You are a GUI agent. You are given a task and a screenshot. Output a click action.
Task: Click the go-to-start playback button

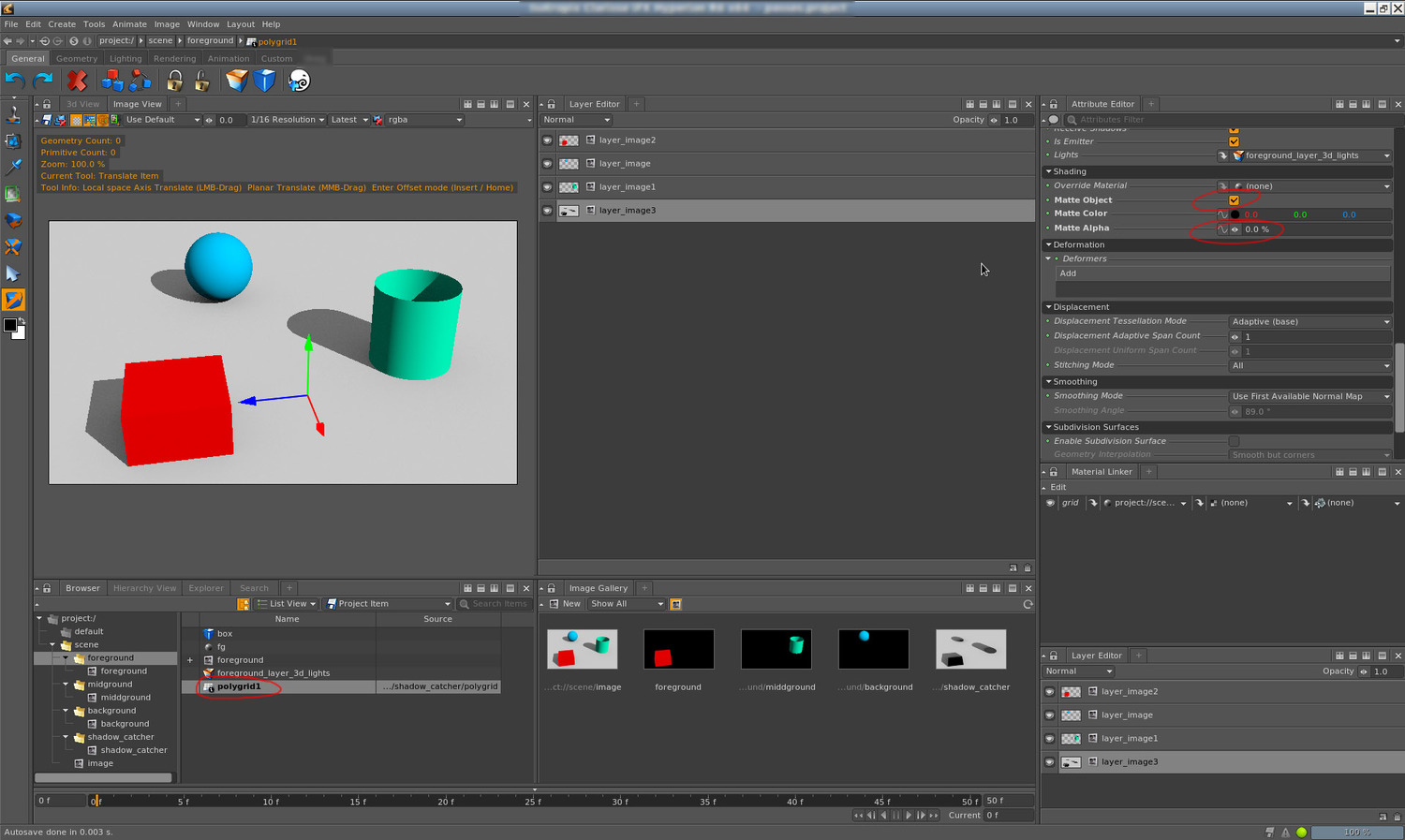[x=858, y=816]
